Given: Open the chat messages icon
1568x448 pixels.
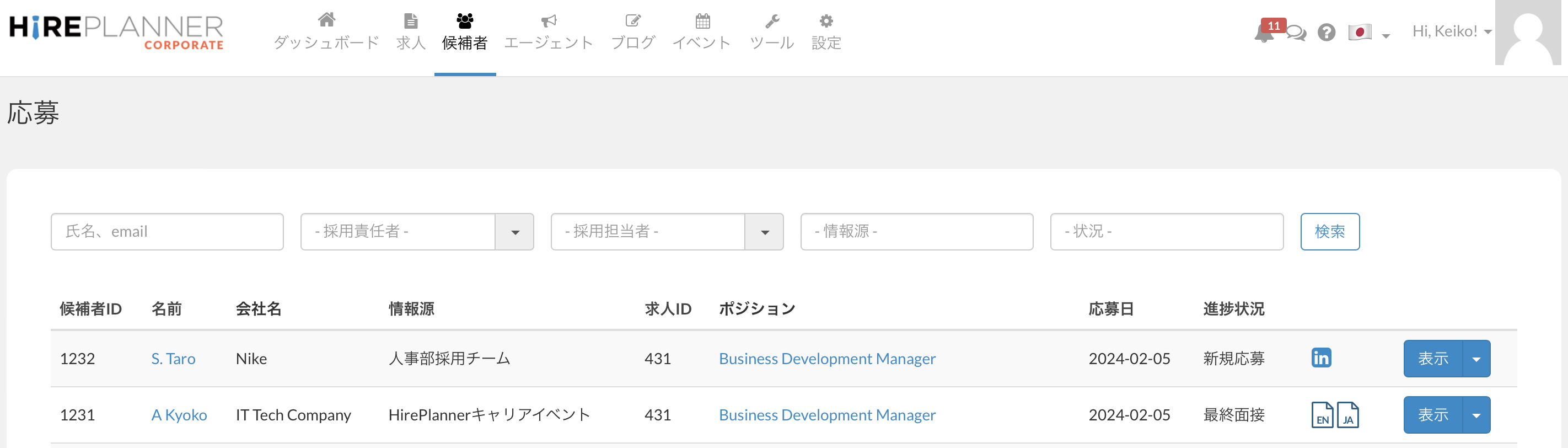Looking at the screenshot, I should [x=1296, y=33].
